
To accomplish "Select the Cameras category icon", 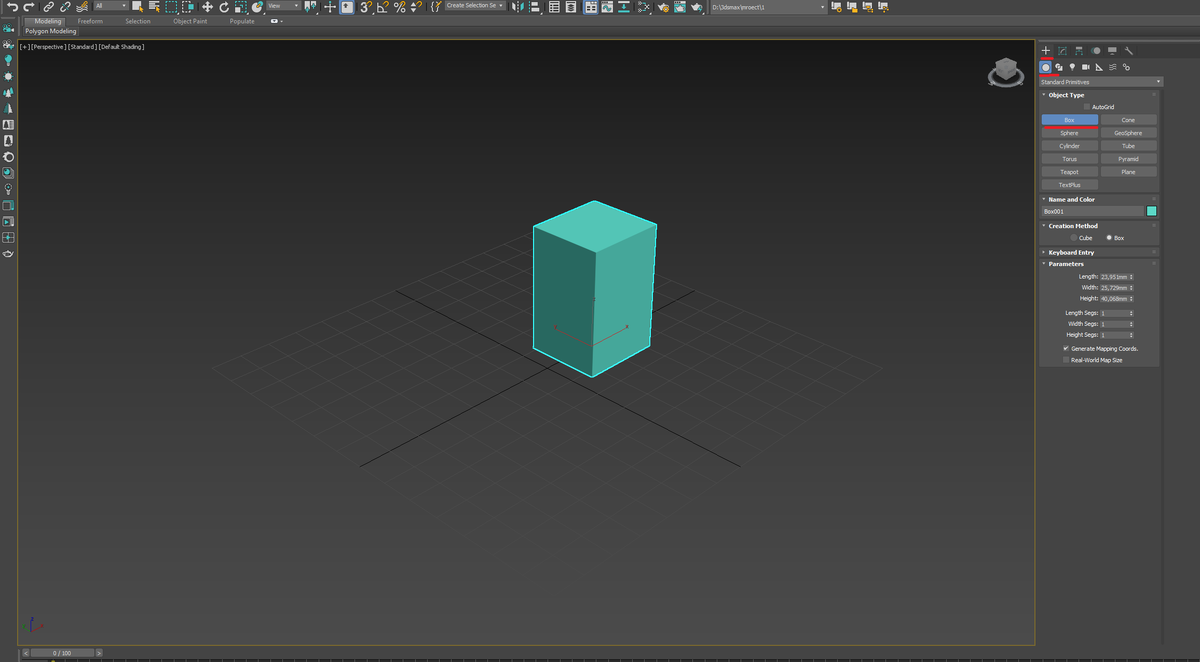I will click(x=1086, y=67).
